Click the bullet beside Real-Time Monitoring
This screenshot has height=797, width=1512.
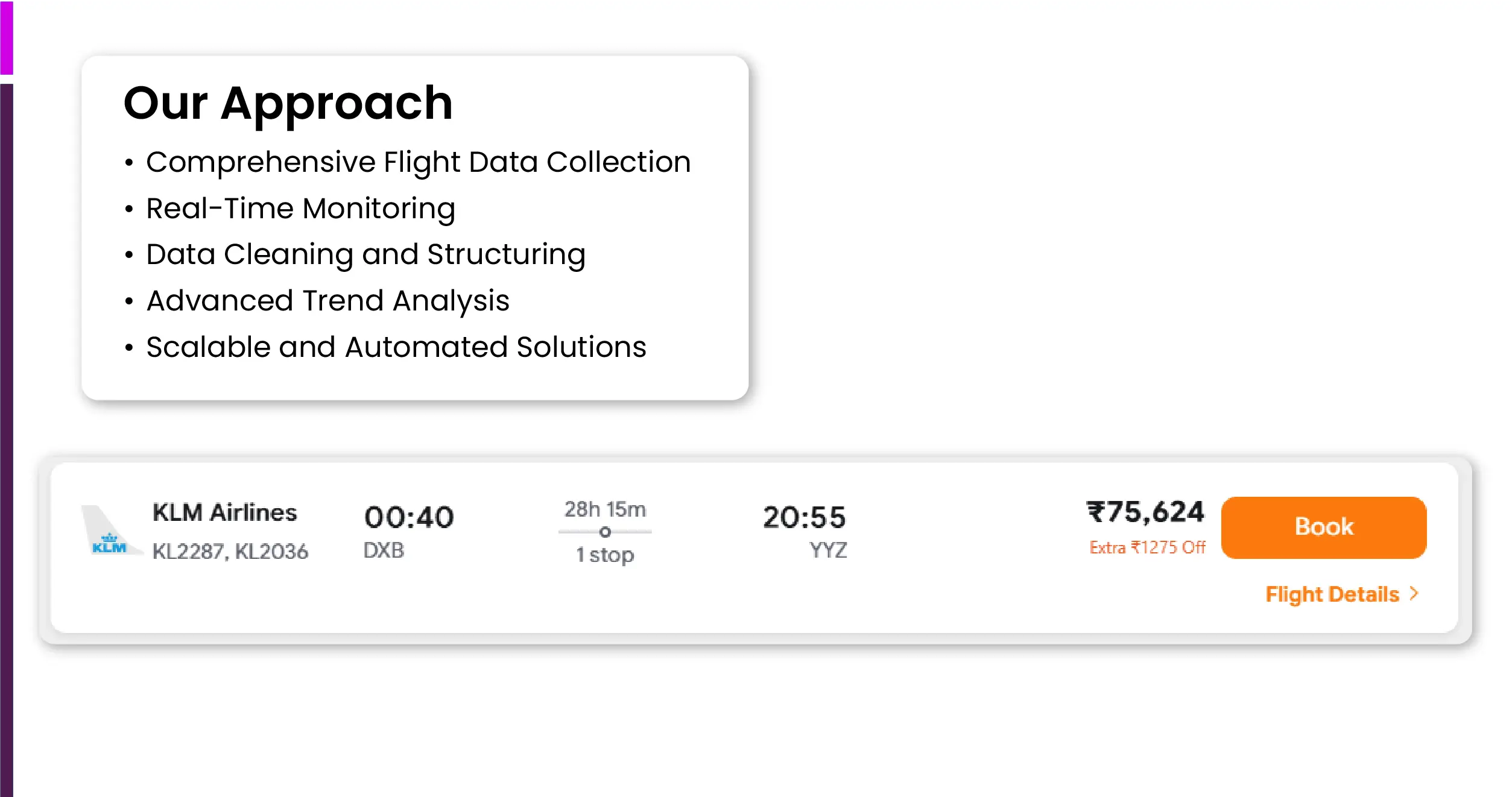130,209
